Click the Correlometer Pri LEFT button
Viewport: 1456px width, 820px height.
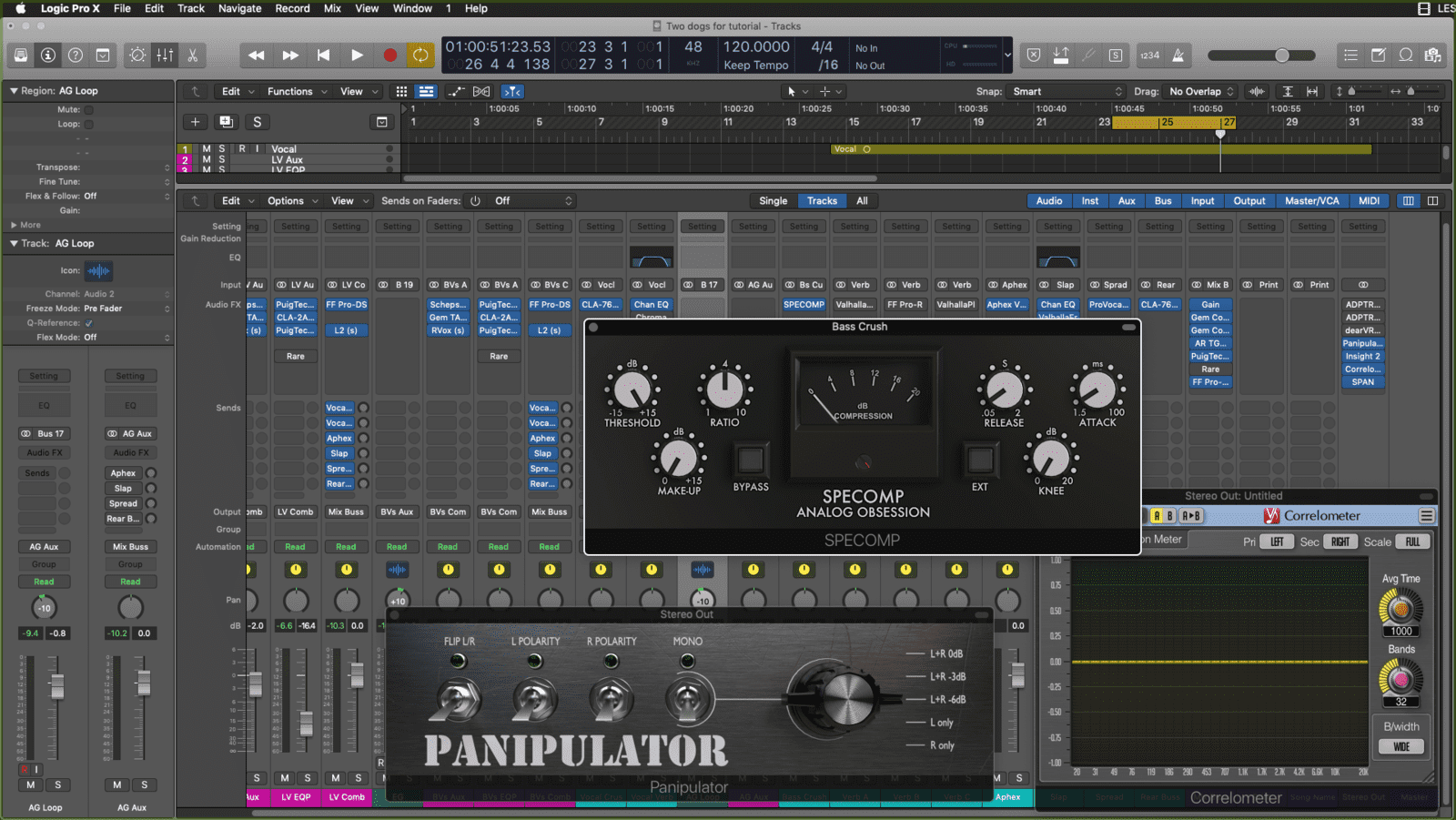[x=1277, y=542]
